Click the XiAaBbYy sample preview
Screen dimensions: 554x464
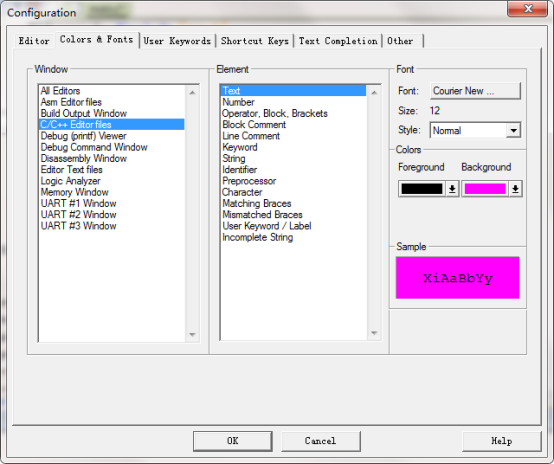coord(458,278)
